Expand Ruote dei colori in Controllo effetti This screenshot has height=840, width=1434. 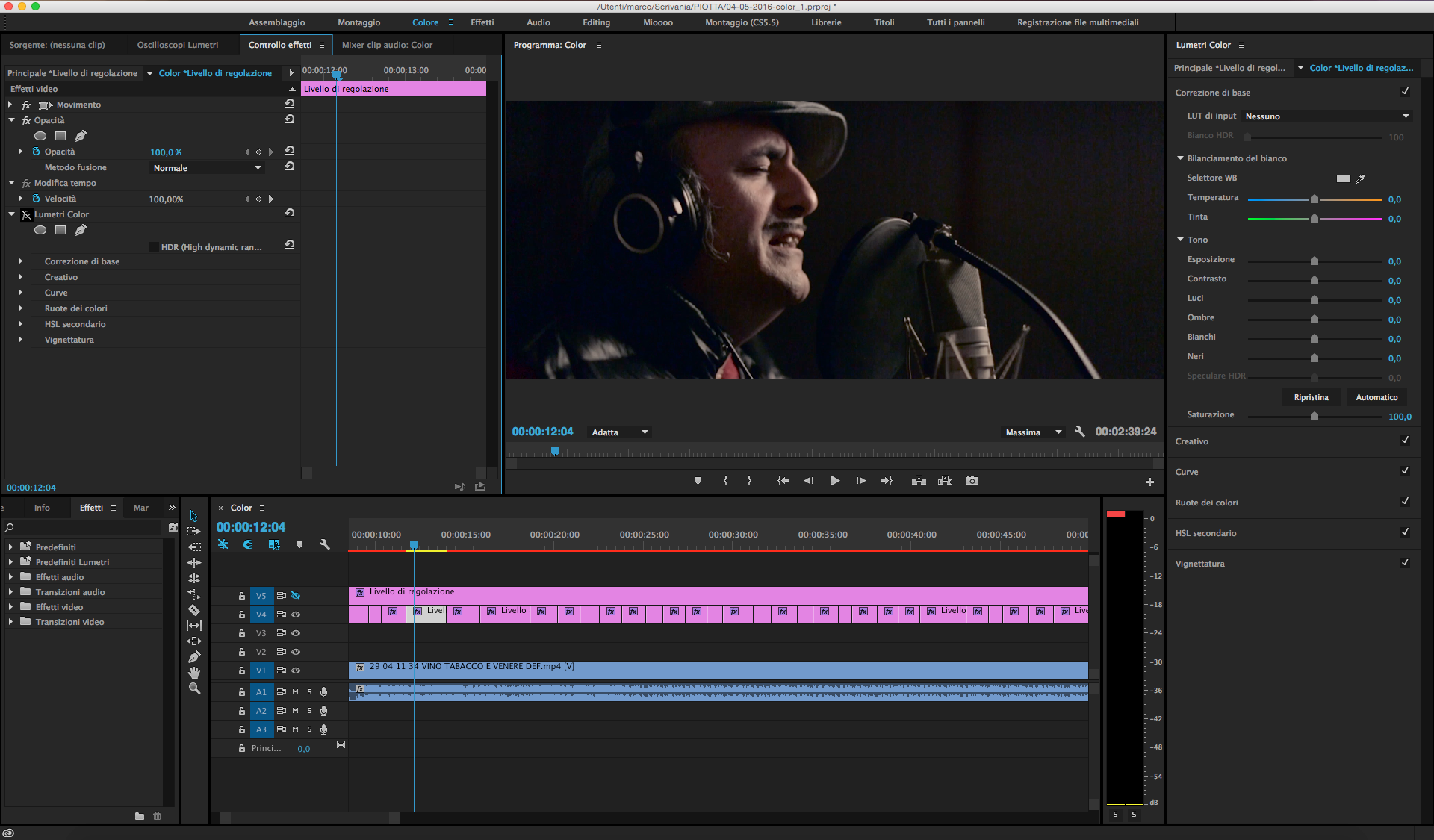click(20, 308)
